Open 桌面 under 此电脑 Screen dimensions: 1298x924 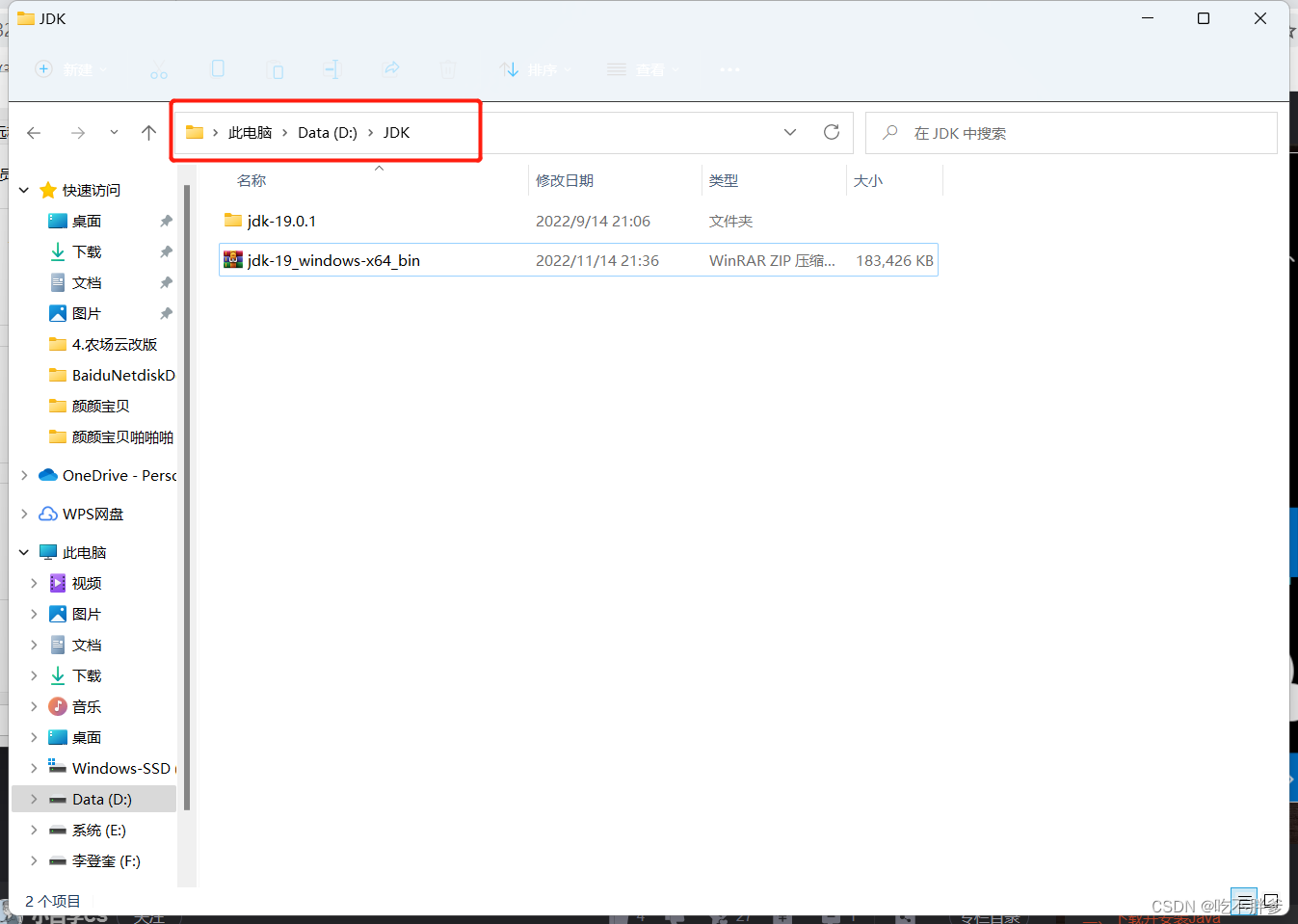(x=87, y=737)
